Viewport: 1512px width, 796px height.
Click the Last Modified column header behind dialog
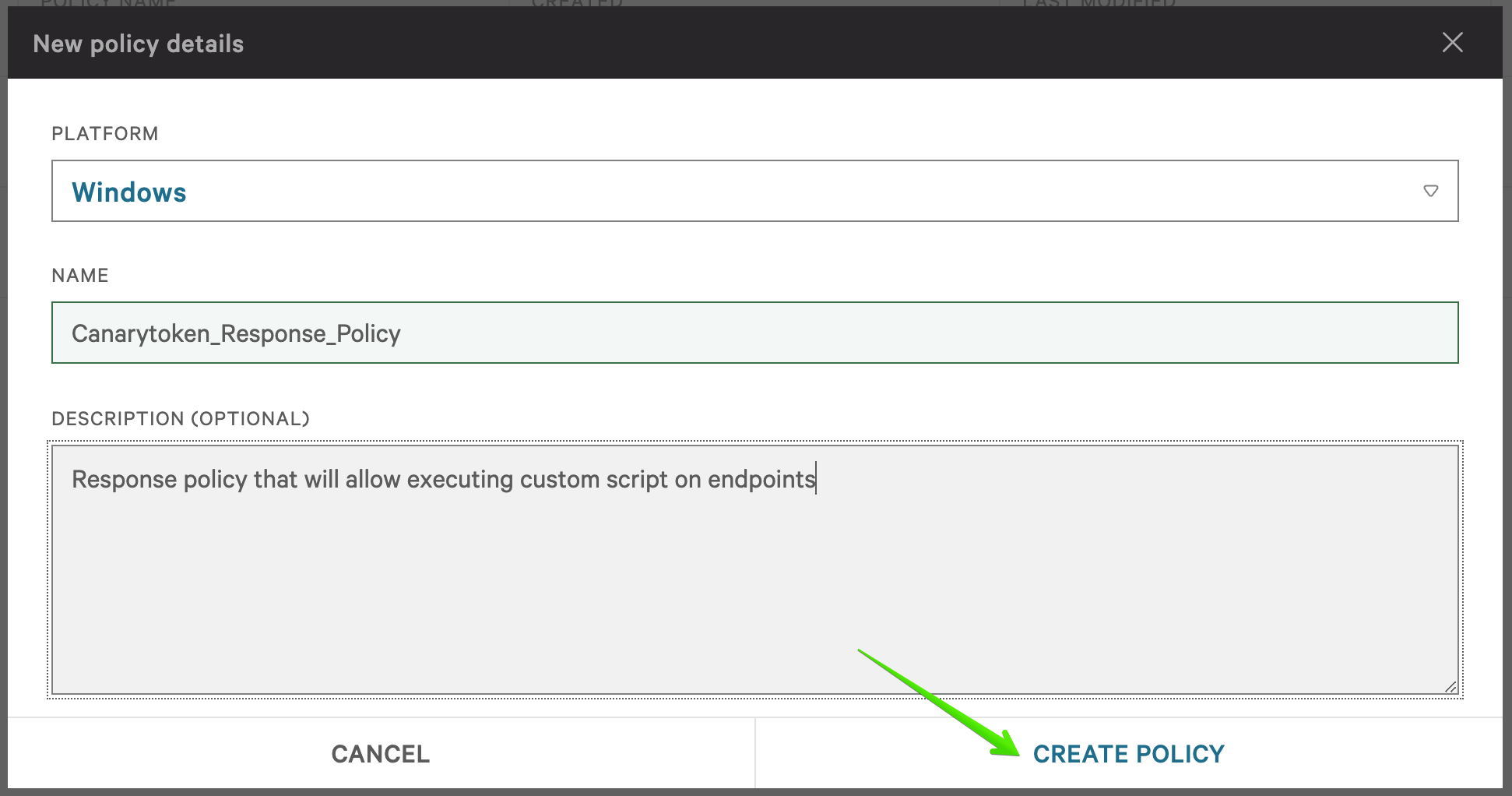[1098, 3]
